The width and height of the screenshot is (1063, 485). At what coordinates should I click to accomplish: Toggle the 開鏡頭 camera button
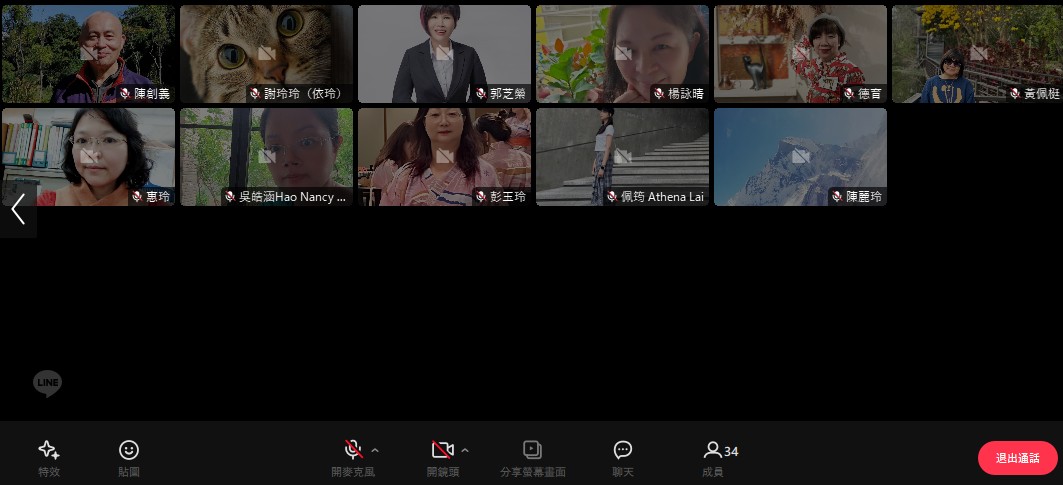[x=443, y=449]
